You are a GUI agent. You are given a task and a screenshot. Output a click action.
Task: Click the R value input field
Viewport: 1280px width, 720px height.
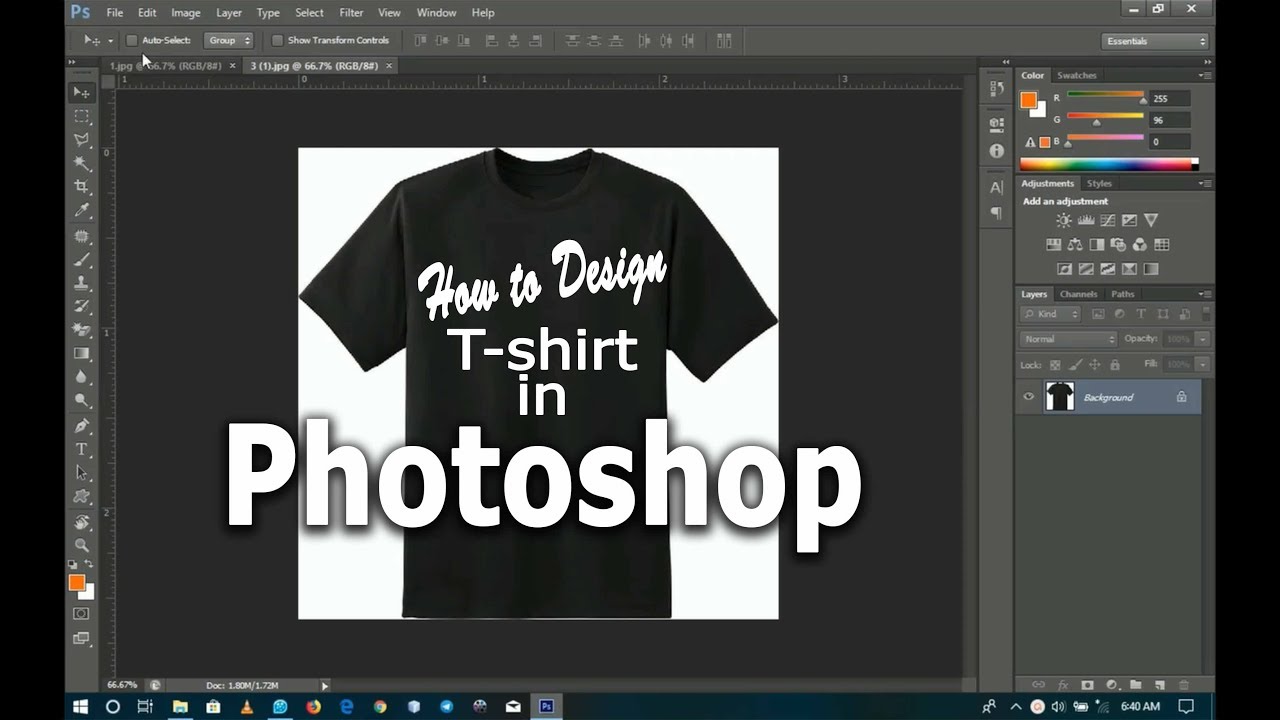[x=1170, y=98]
